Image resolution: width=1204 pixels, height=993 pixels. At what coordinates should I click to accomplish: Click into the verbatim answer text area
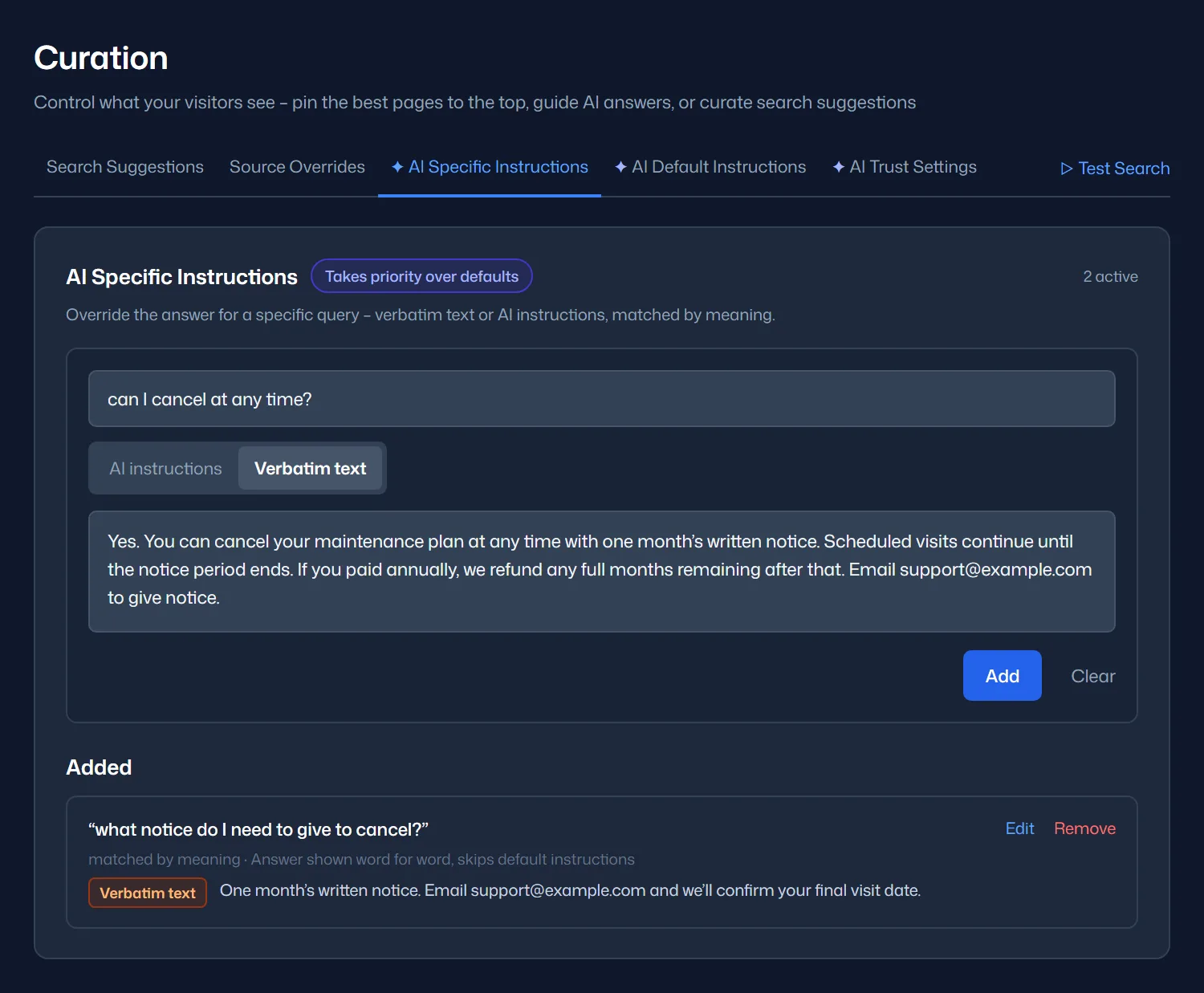[602, 572]
